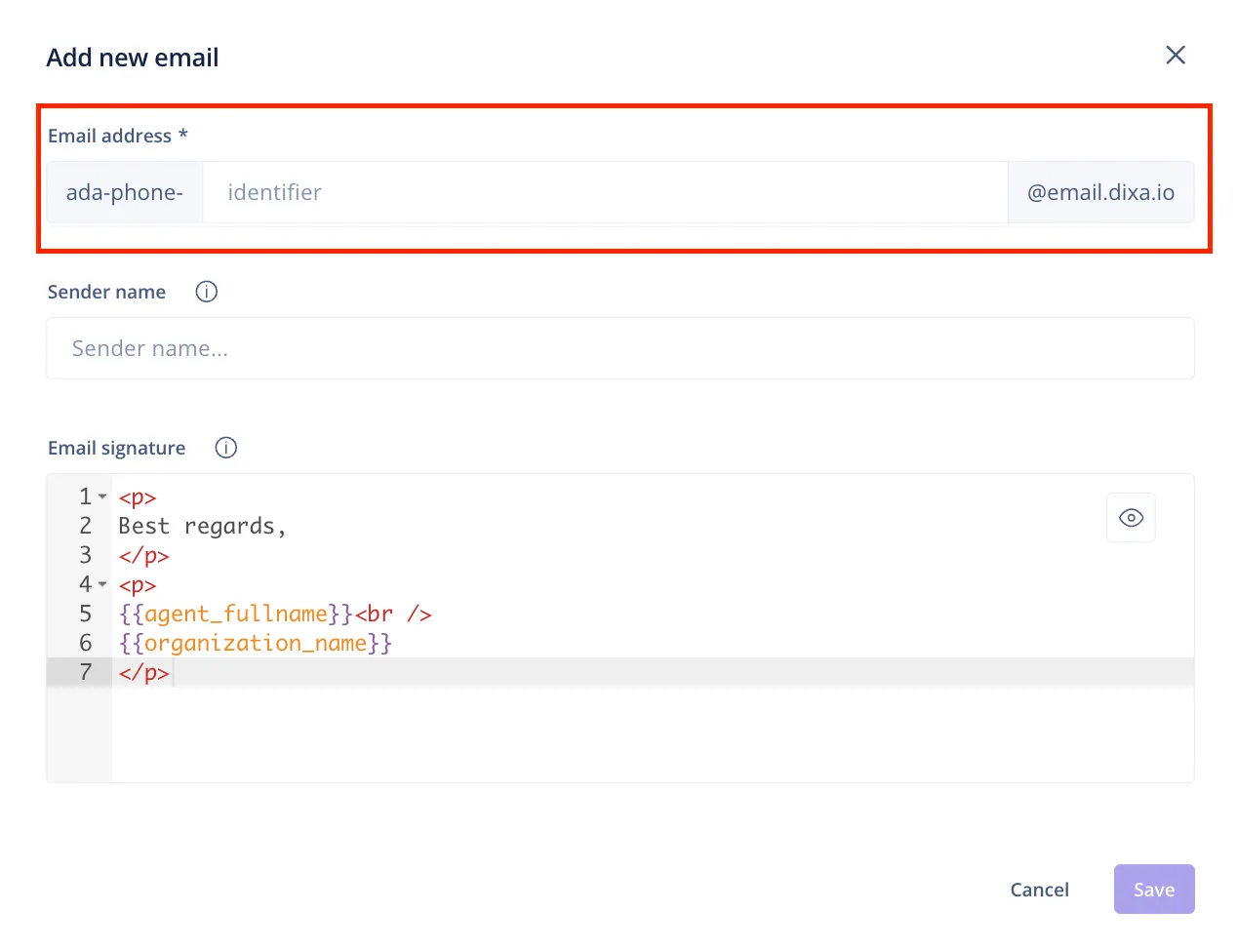
Task: Click the ada-phone- prefix label
Action: pyautogui.click(x=125, y=192)
